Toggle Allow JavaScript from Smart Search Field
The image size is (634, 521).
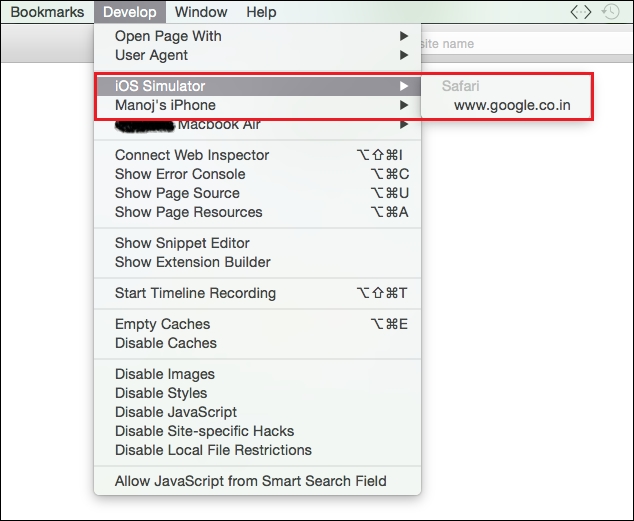coord(257,481)
